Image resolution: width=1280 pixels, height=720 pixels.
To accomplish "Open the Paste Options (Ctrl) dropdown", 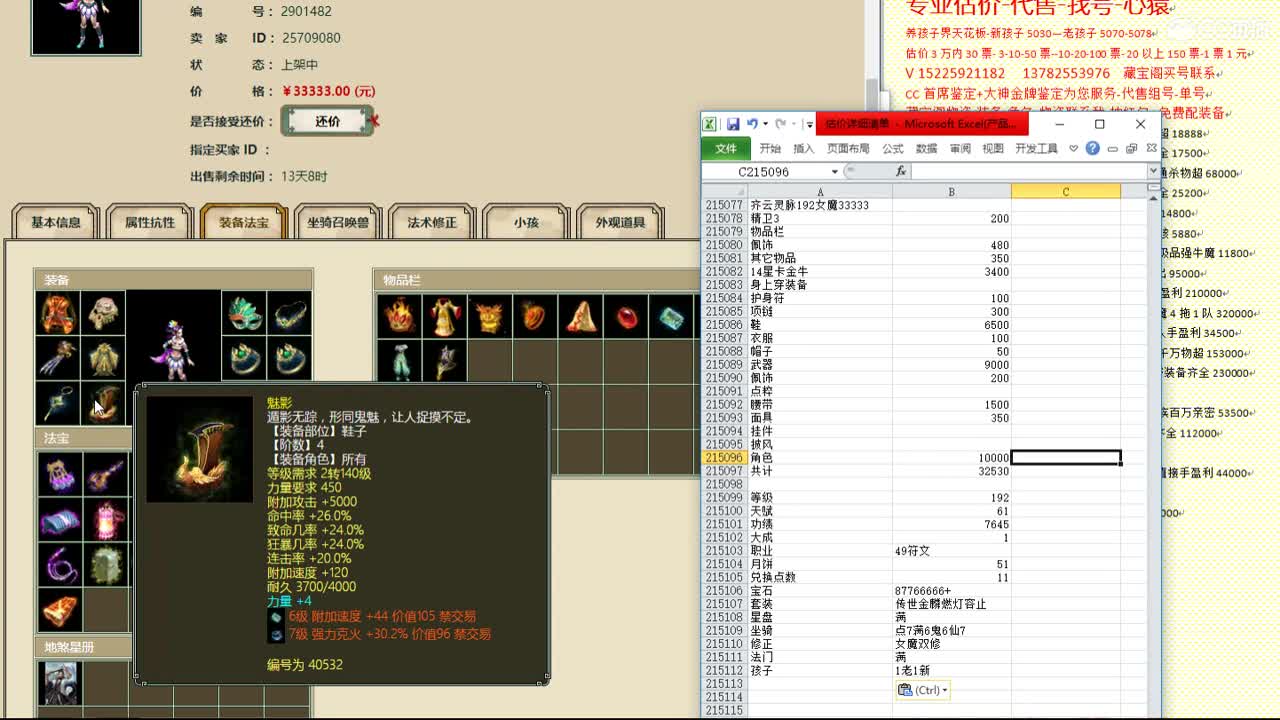I will tap(922, 690).
